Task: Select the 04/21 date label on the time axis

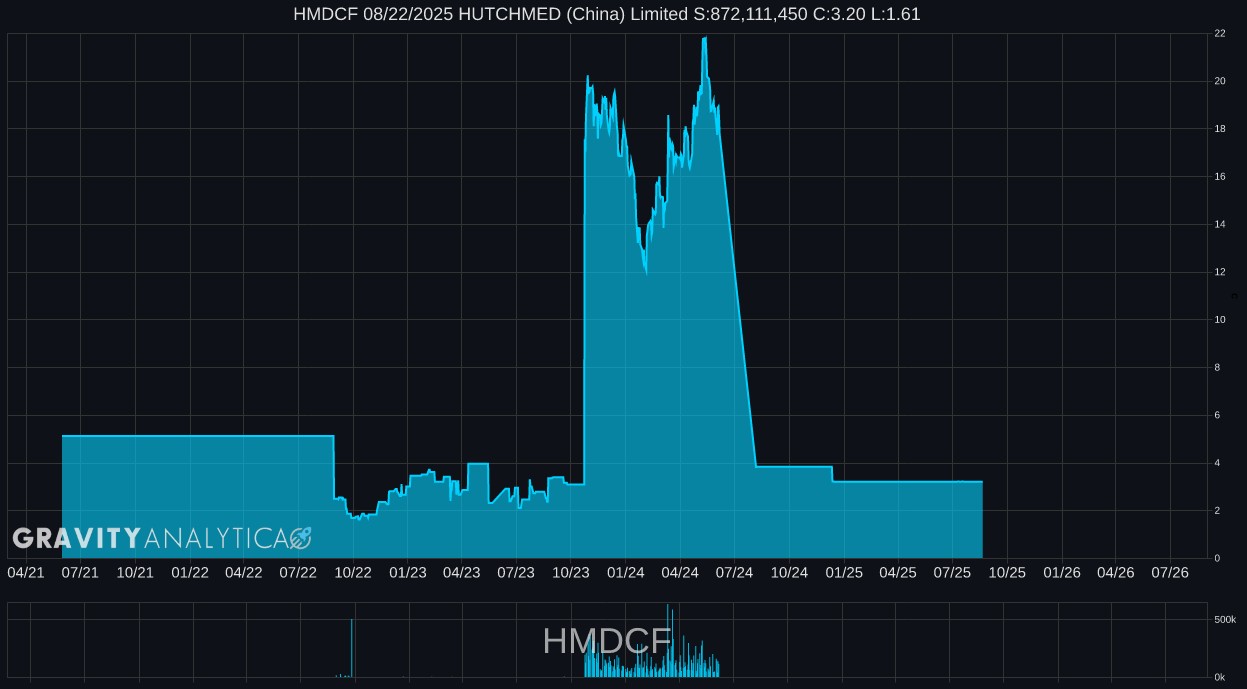Action: click(x=26, y=572)
